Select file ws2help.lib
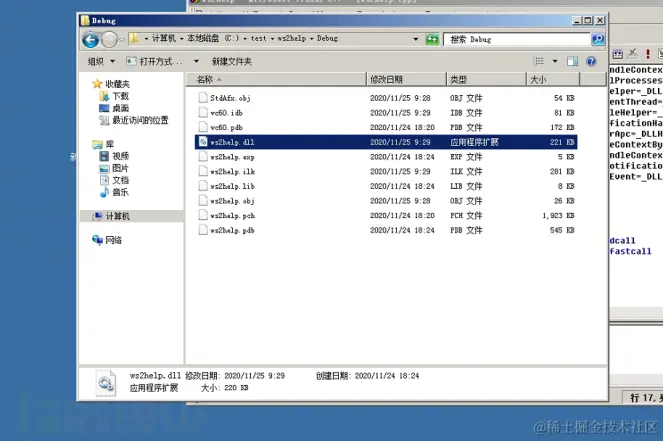Viewport: 664px width, 441px height. tap(232, 186)
